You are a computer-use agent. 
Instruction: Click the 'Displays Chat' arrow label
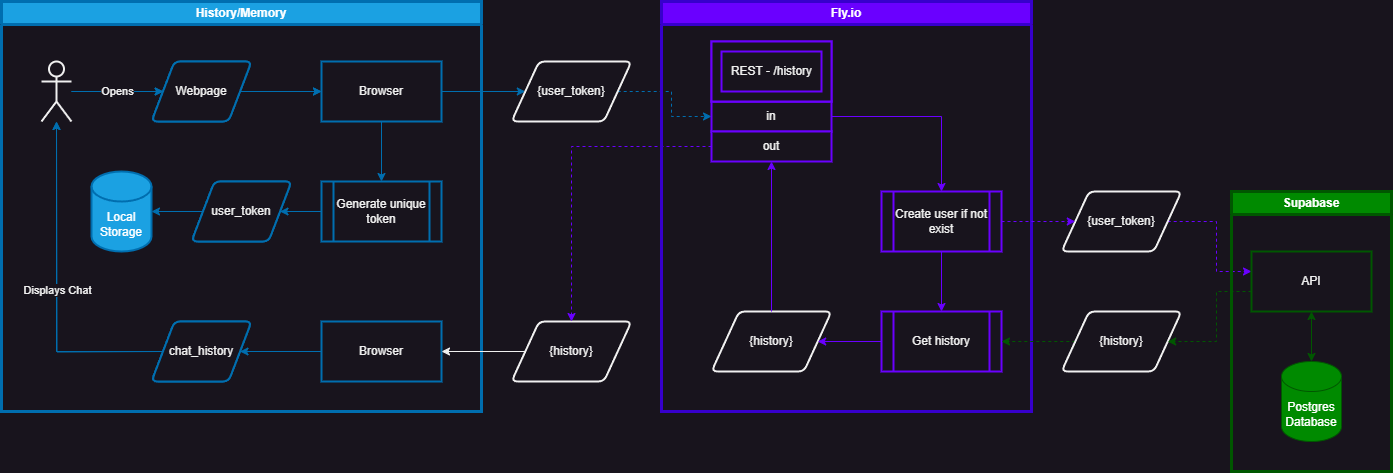[57, 290]
